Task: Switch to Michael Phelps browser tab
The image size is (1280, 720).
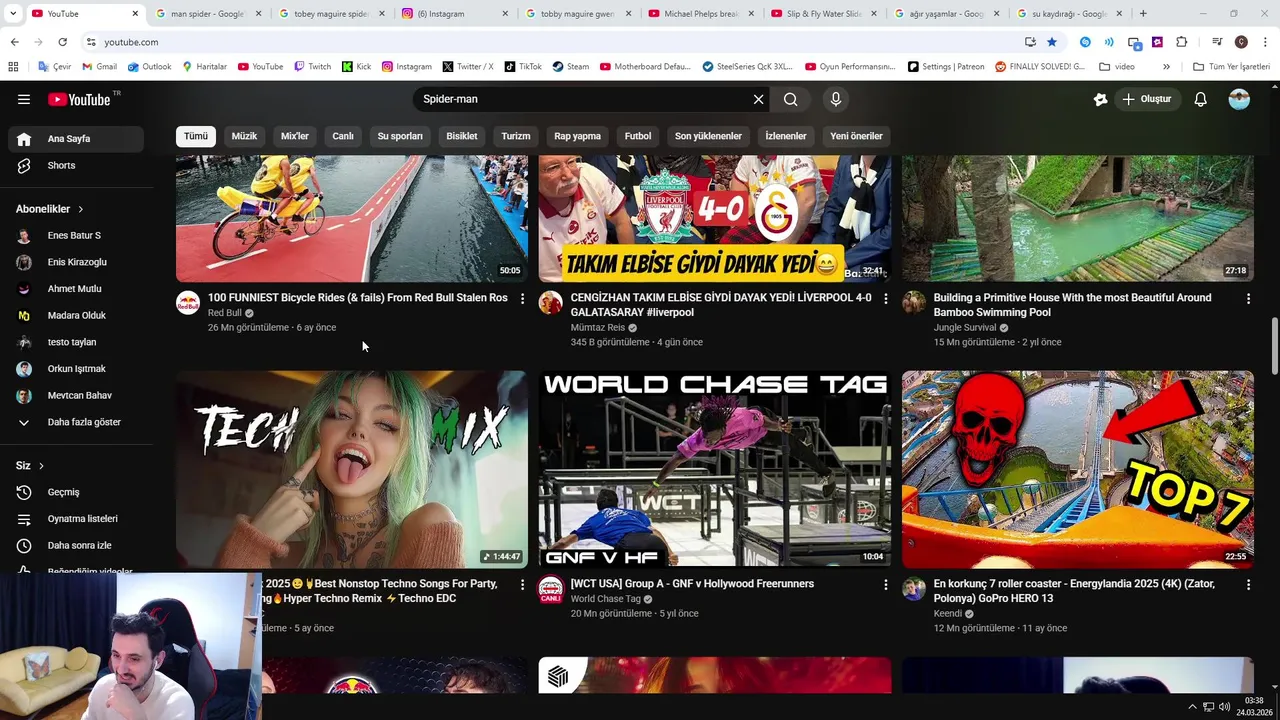Action: point(702,14)
